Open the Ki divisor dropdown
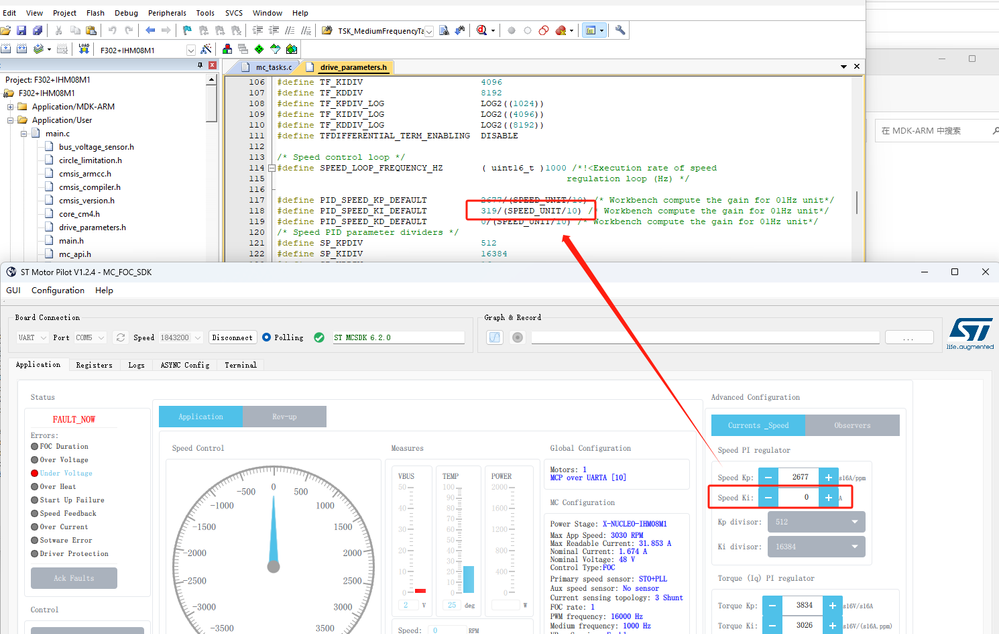This screenshot has height=634, width=999. (x=816, y=547)
